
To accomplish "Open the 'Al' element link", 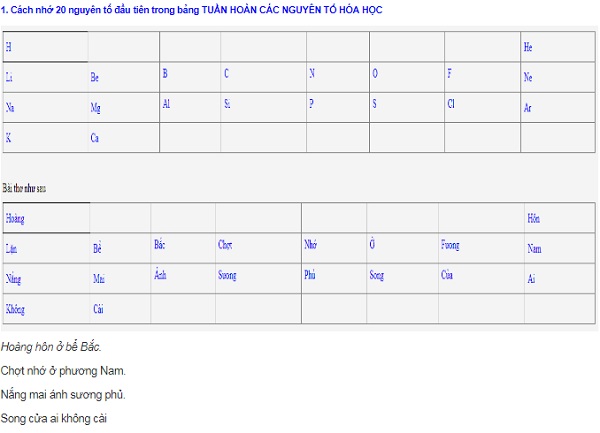I will (166, 103).
